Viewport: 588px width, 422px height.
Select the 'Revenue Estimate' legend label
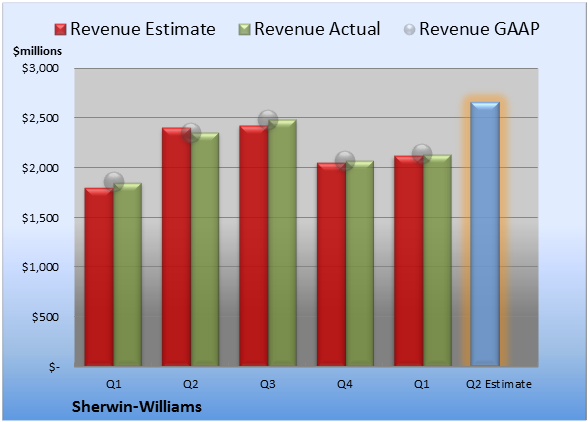(x=143, y=29)
